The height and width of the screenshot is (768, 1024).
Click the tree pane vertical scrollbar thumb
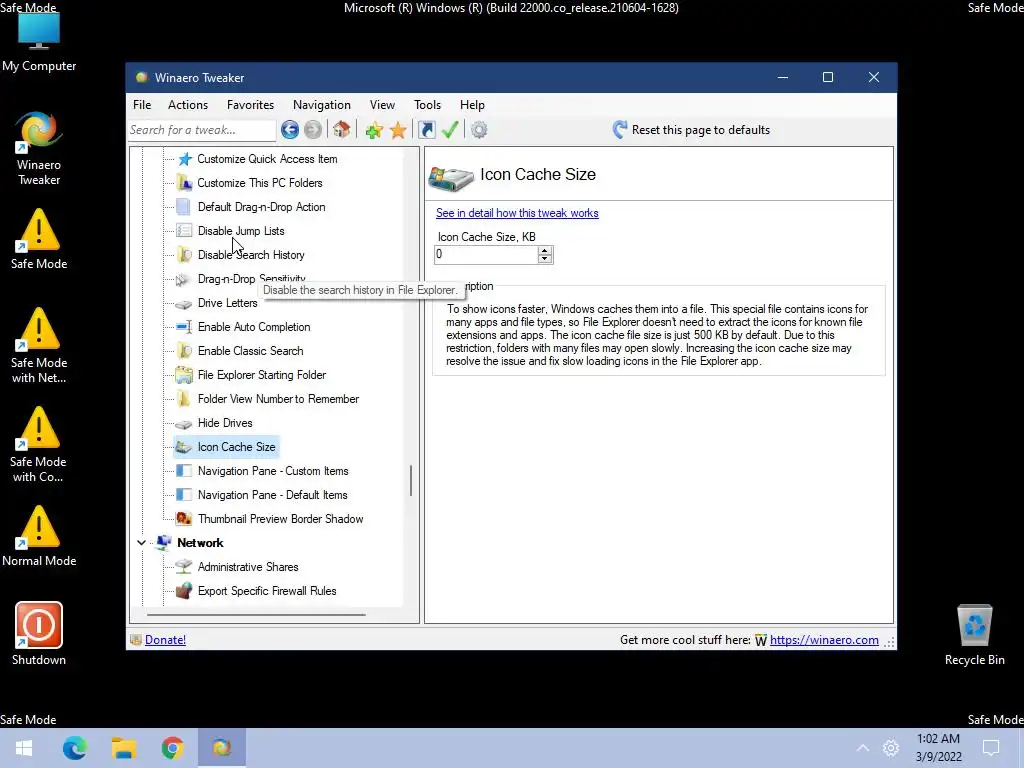tap(411, 481)
